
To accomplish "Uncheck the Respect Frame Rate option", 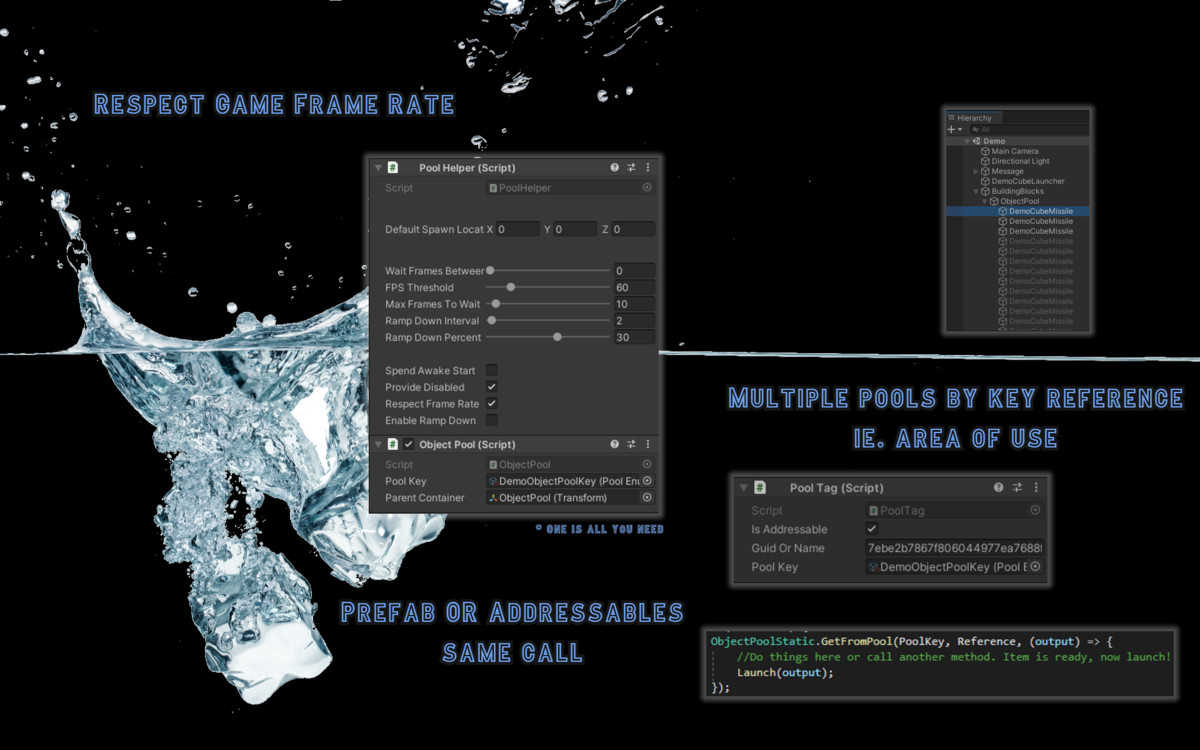I will tap(491, 404).
